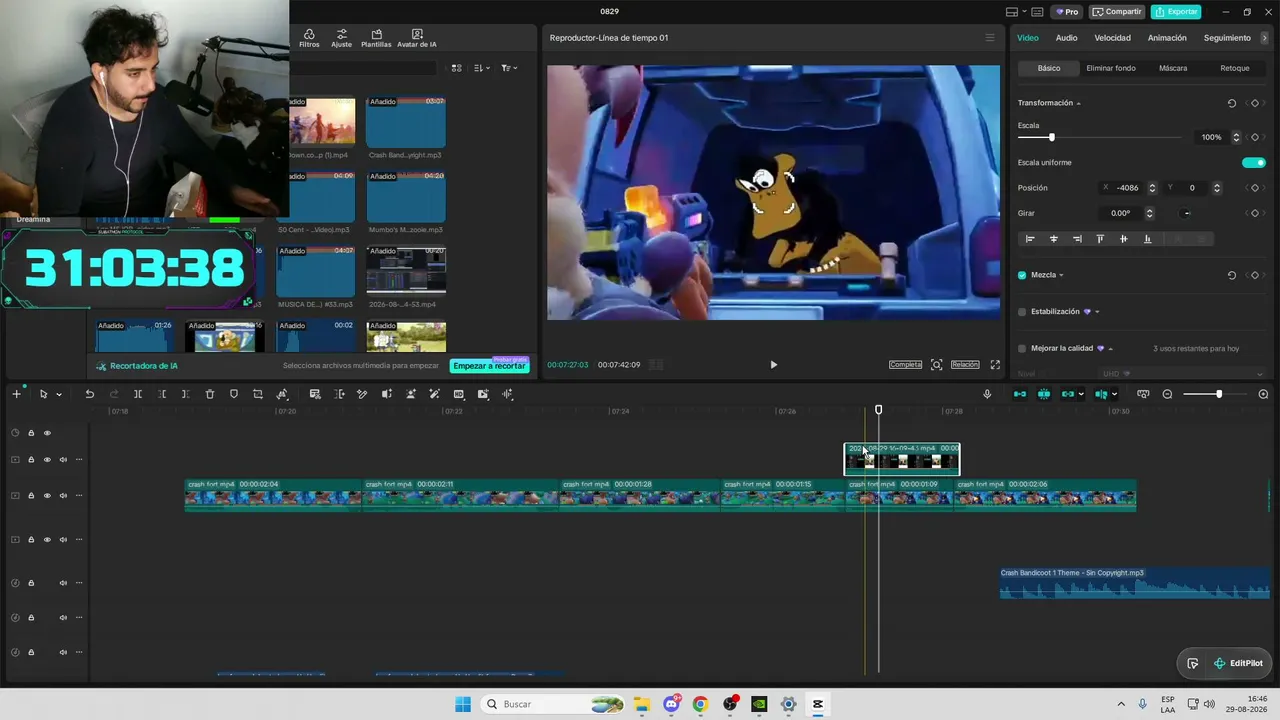
Task: Enter fullscreen preview mode
Action: [x=995, y=365]
